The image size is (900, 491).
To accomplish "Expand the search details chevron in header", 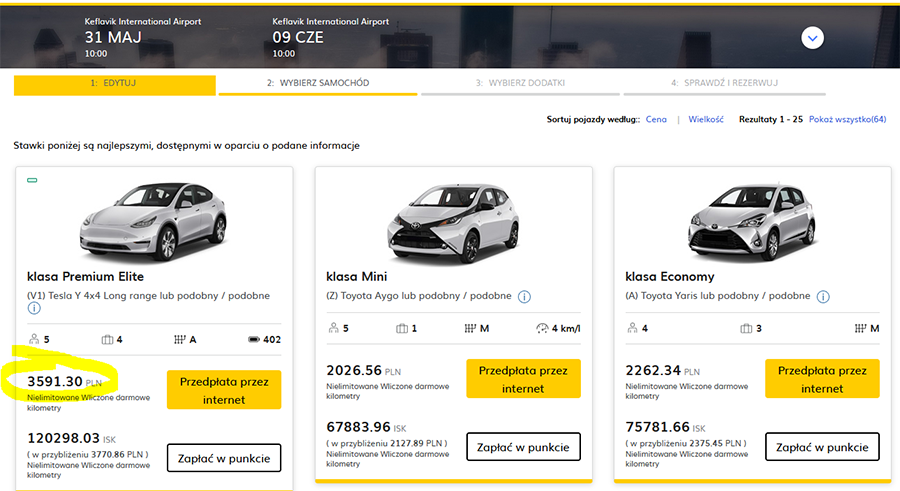I will pyautogui.click(x=812, y=38).
